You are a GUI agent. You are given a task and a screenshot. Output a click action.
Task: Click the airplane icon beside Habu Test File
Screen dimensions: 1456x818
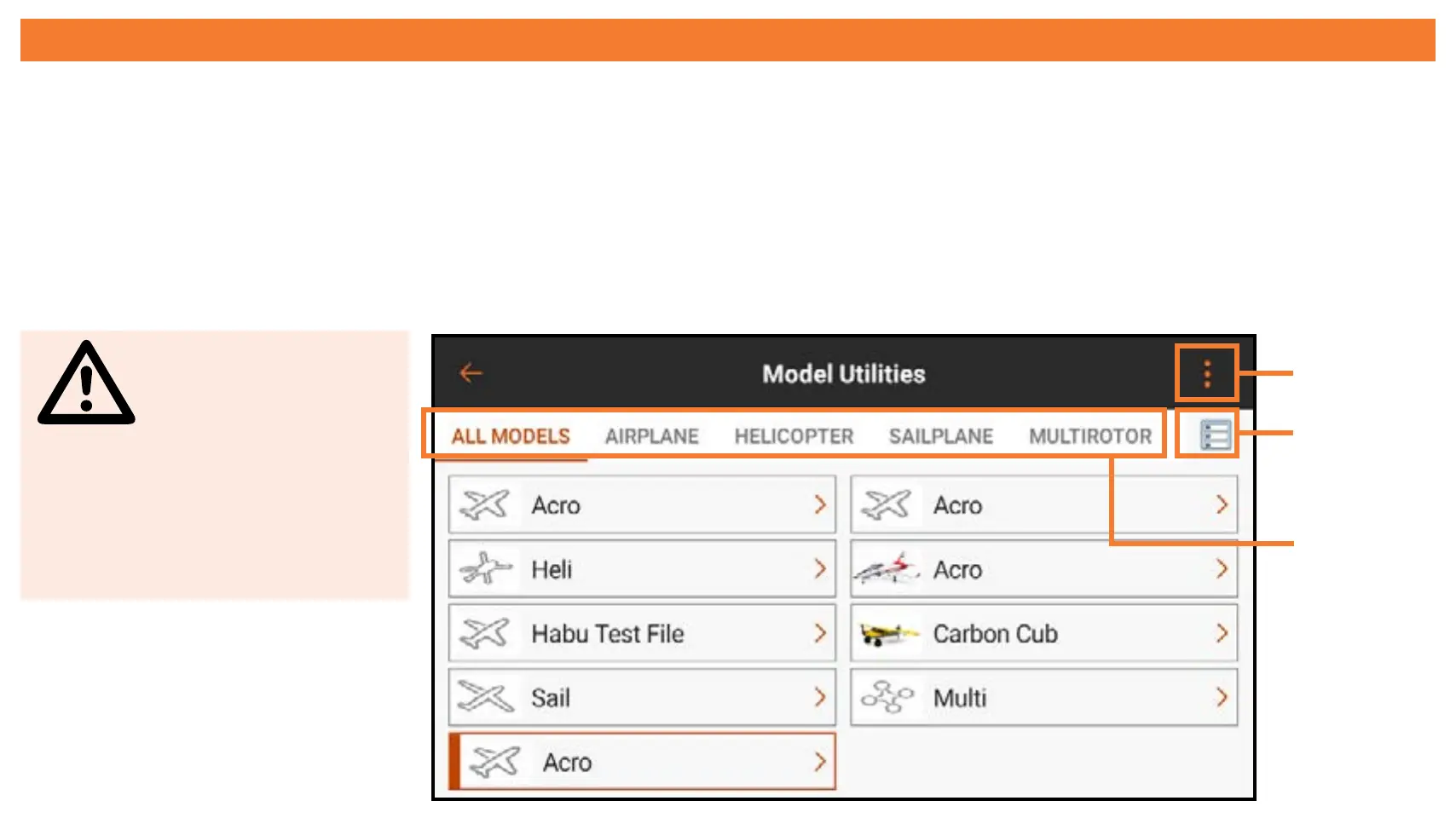[x=484, y=634]
